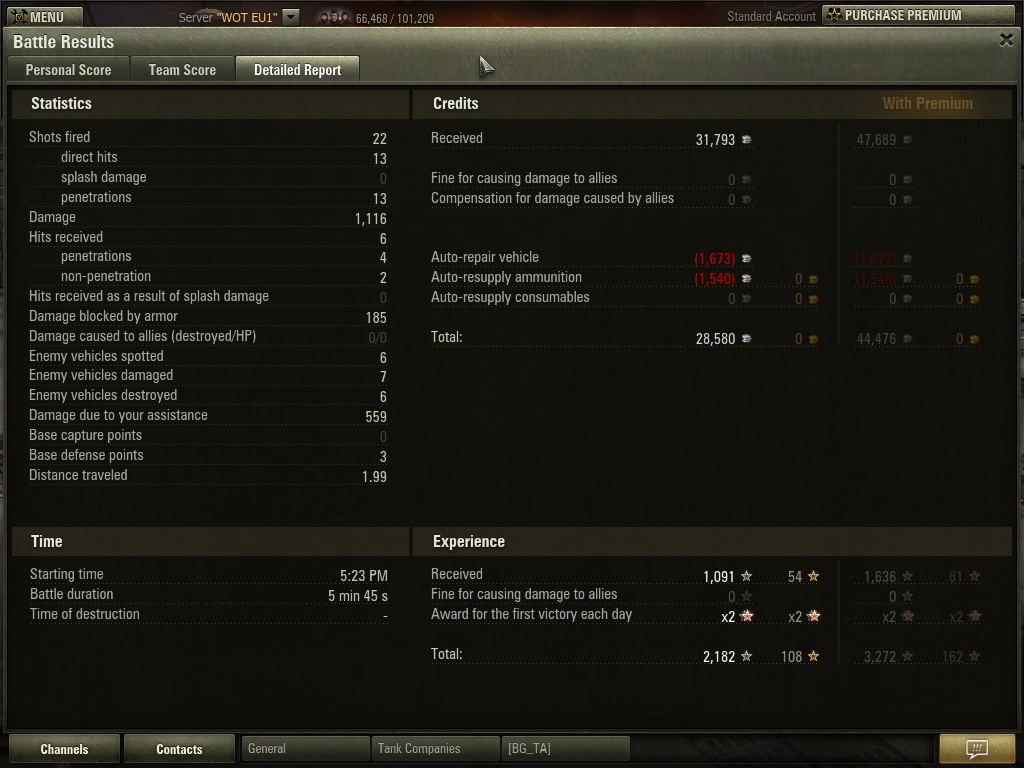The width and height of the screenshot is (1024, 768).
Task: Click the credits coin icon beside Received 31,793
Action: (746, 139)
